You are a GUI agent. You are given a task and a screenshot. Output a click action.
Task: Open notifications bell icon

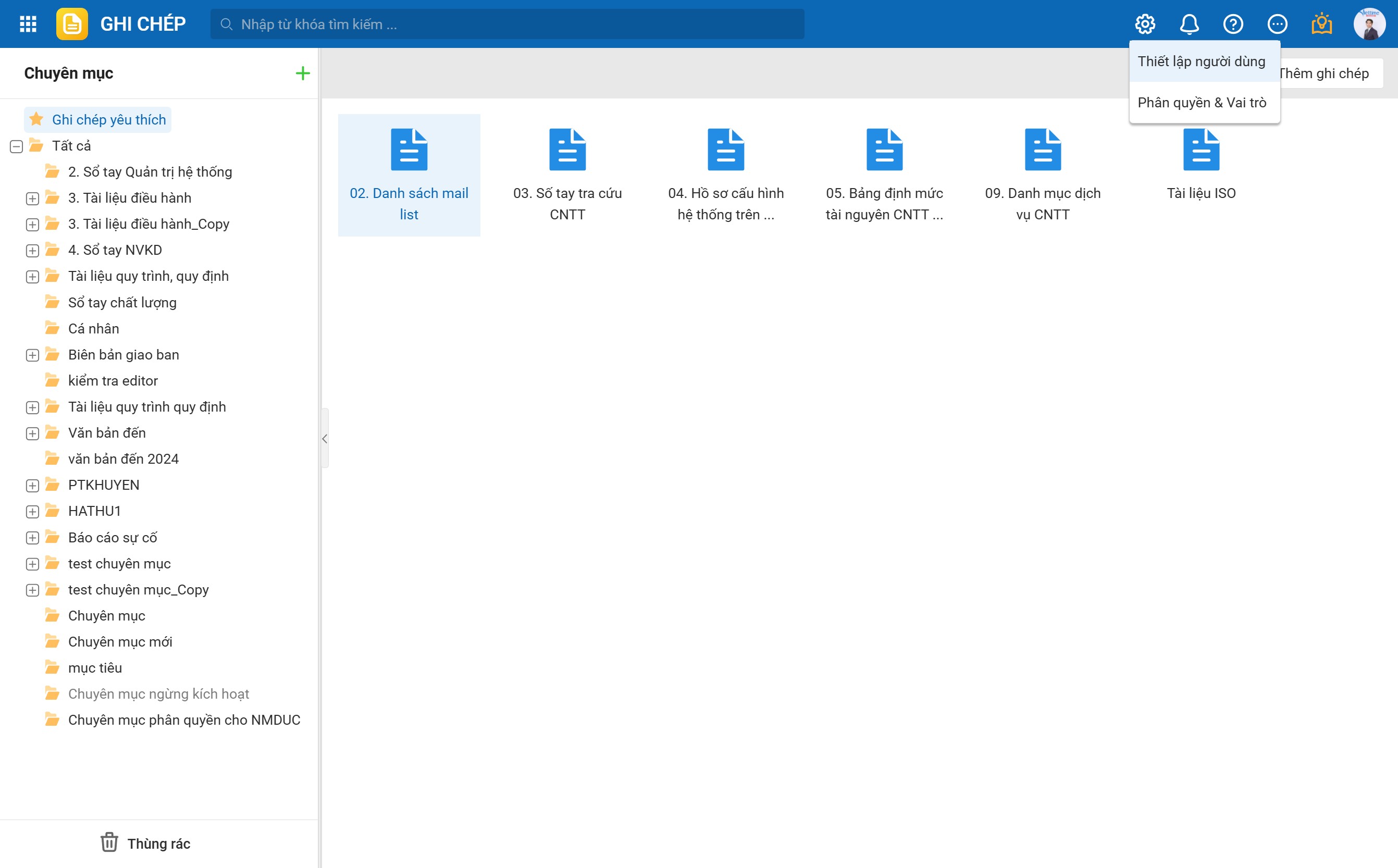(x=1189, y=24)
